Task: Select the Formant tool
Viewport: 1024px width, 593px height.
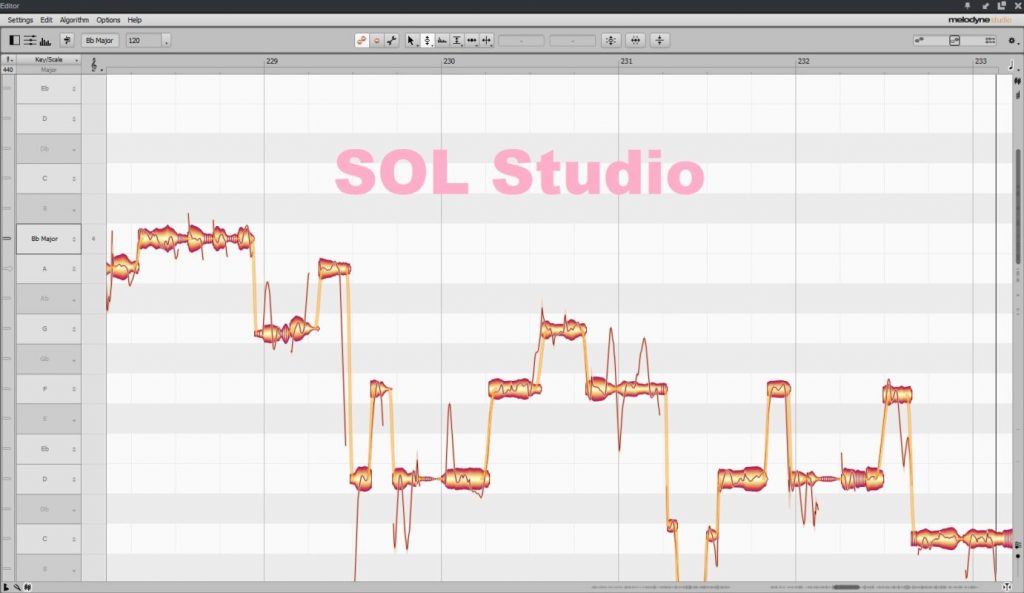Action: click(441, 40)
